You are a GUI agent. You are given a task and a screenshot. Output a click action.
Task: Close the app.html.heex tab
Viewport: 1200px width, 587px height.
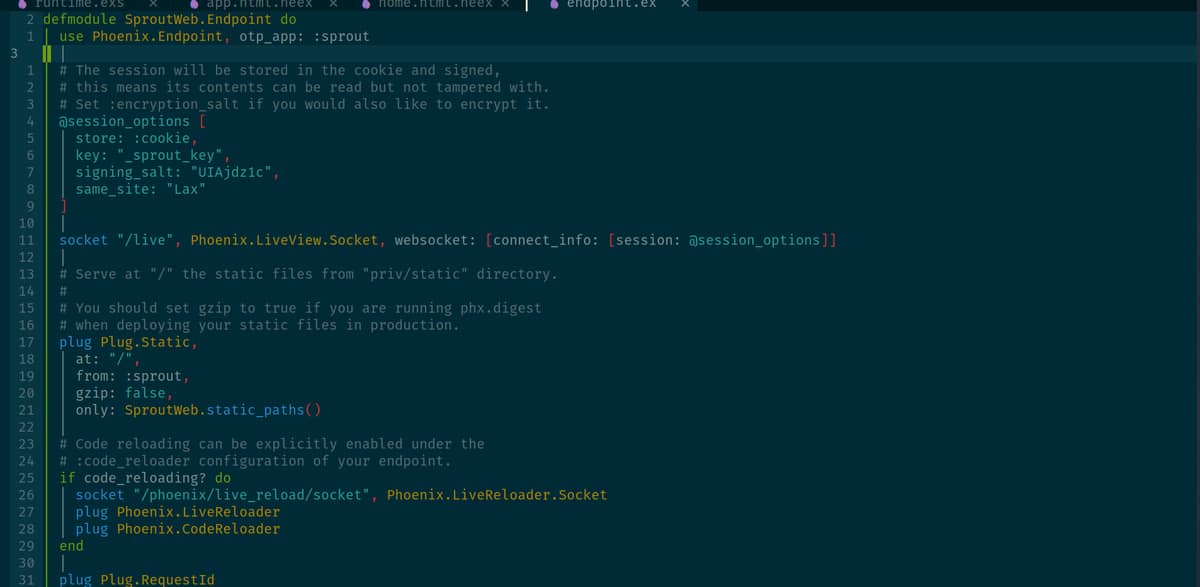click(332, 4)
